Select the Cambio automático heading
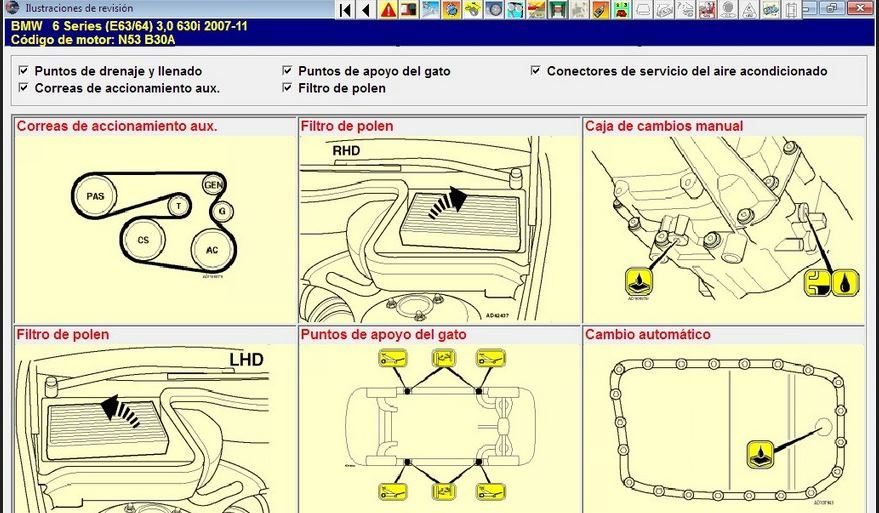 pyautogui.click(x=647, y=335)
